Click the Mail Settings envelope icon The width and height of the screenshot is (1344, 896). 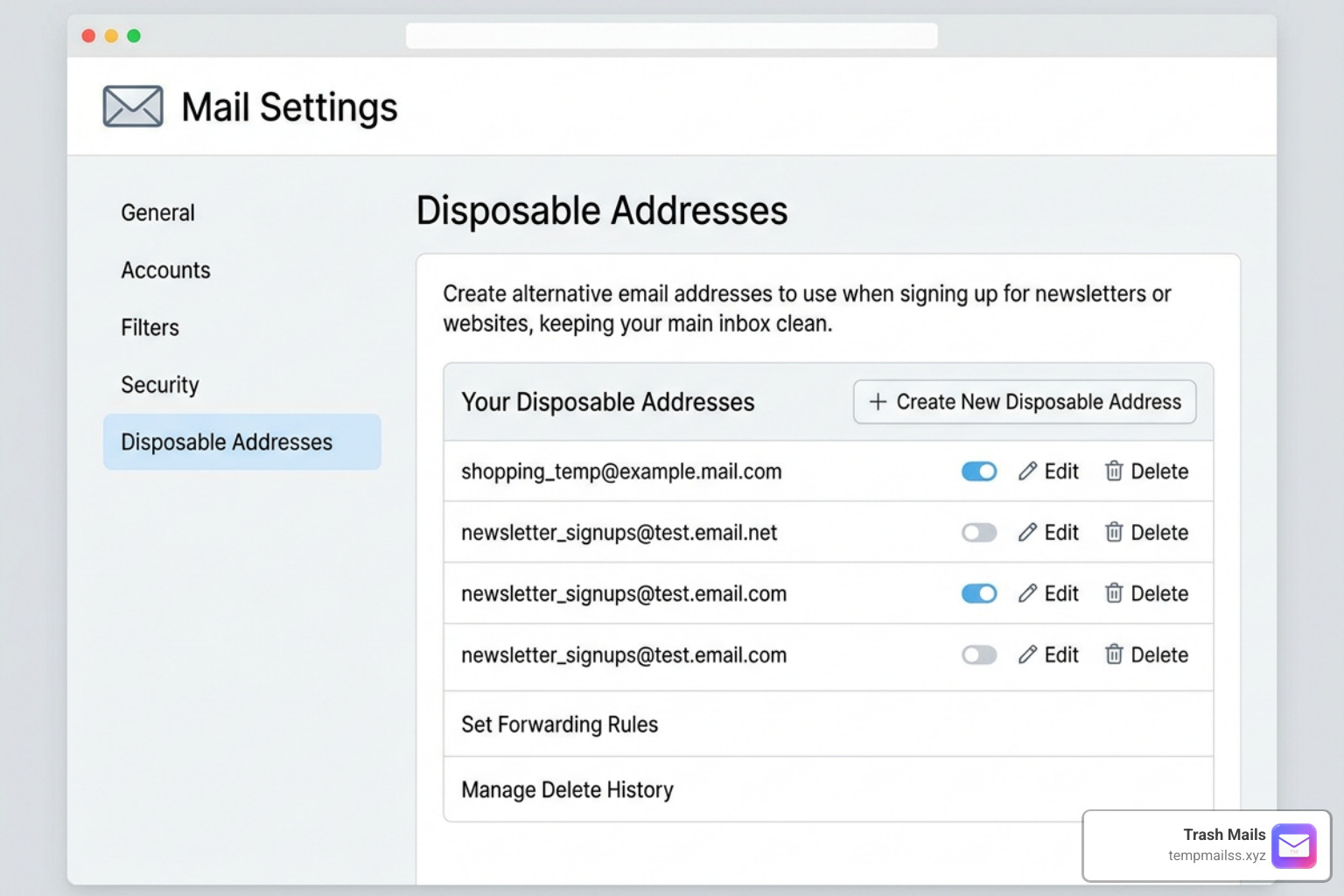click(x=133, y=107)
